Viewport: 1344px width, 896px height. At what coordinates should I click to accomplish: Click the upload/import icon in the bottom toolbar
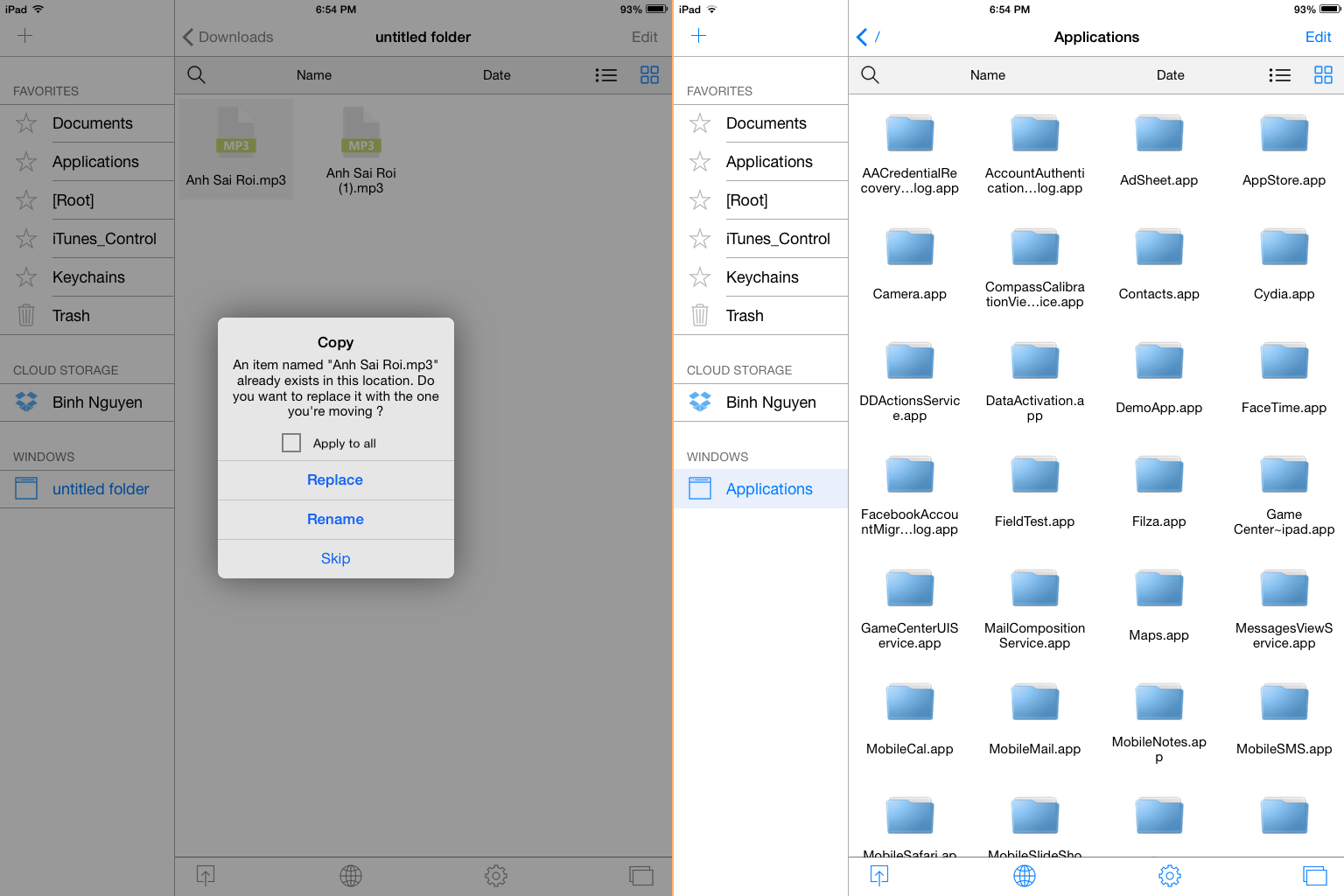(x=205, y=875)
